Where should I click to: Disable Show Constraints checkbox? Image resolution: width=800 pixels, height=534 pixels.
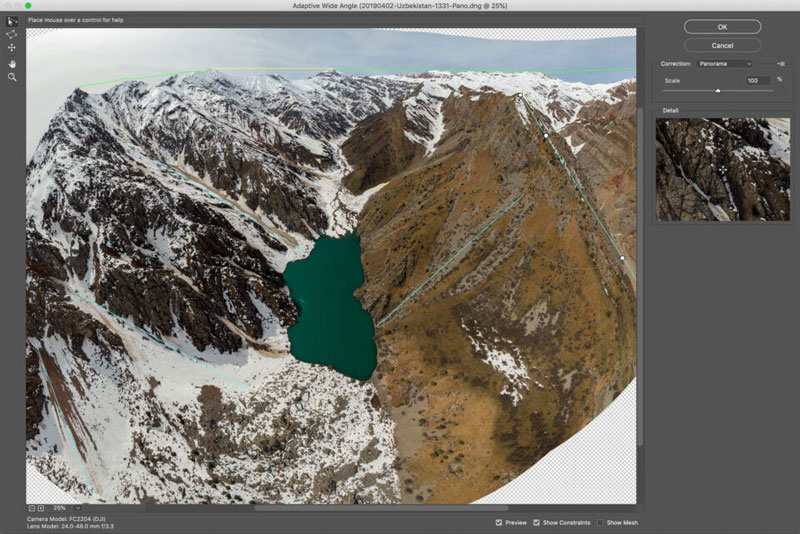[x=538, y=522]
